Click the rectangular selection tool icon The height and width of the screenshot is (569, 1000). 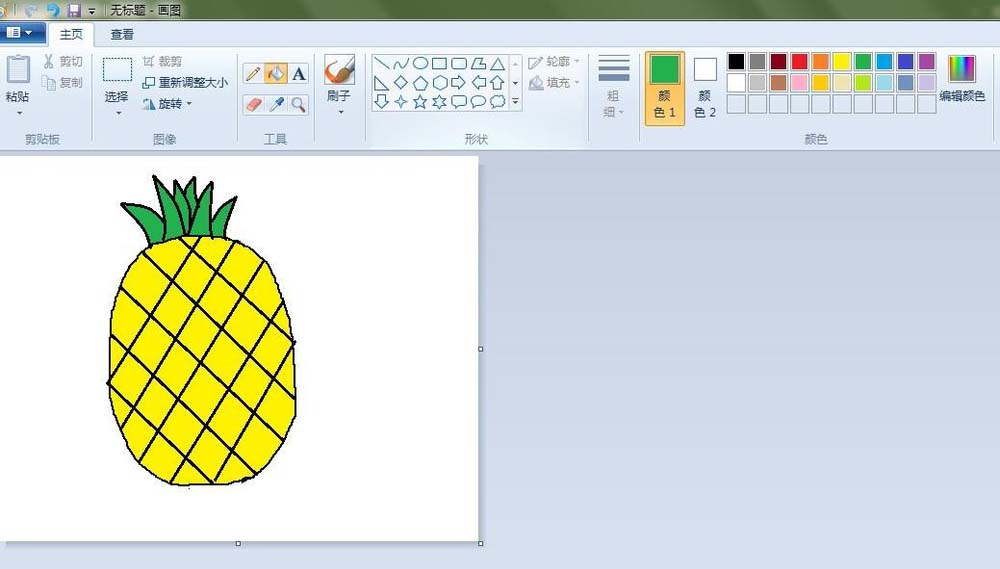[117, 70]
